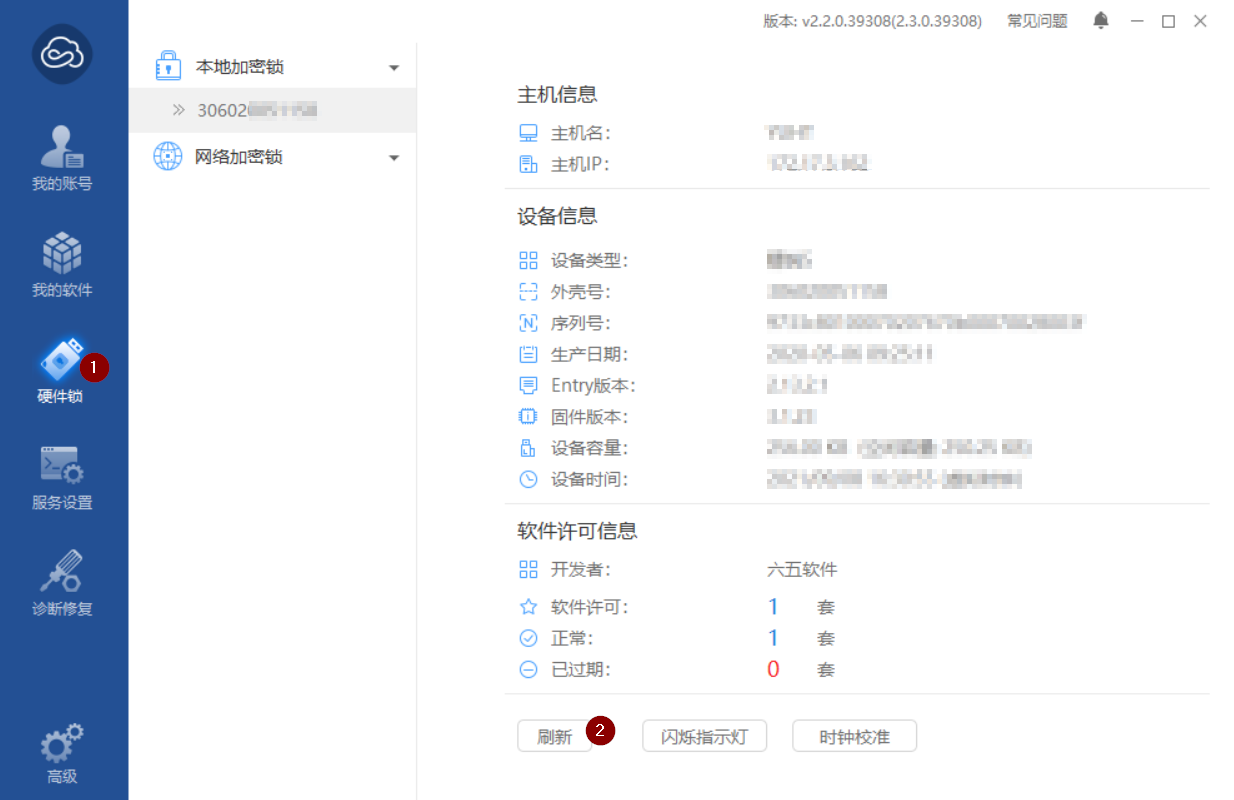This screenshot has width=1234, height=800.
Task: Open the 常见问题 FAQ link
Action: point(1037,21)
